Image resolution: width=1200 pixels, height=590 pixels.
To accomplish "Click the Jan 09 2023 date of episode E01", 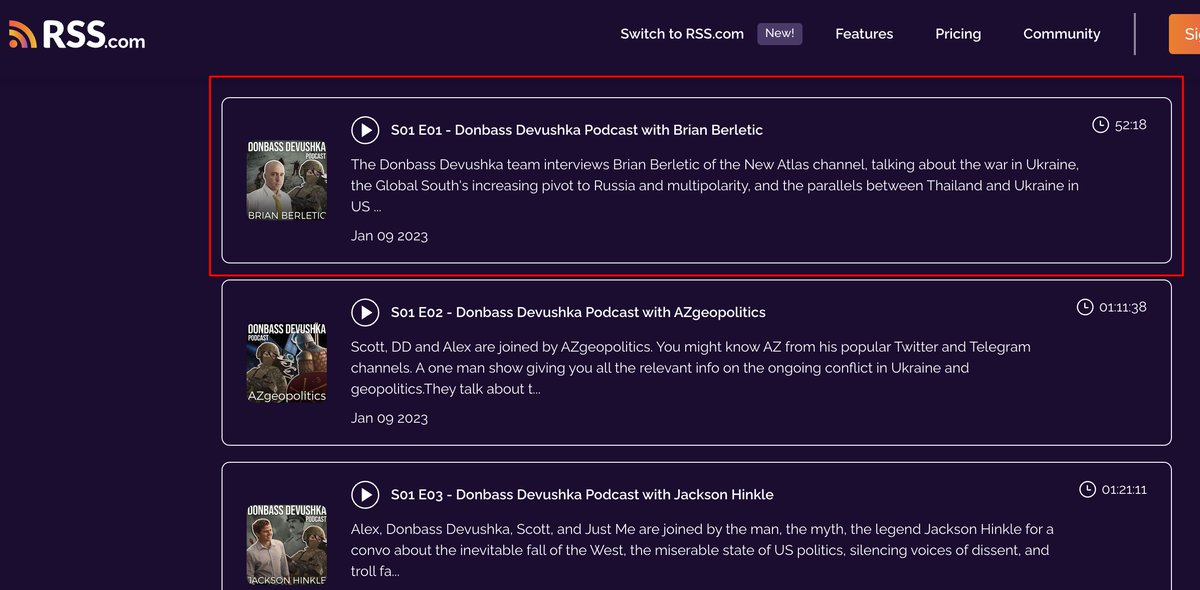I will tap(389, 236).
